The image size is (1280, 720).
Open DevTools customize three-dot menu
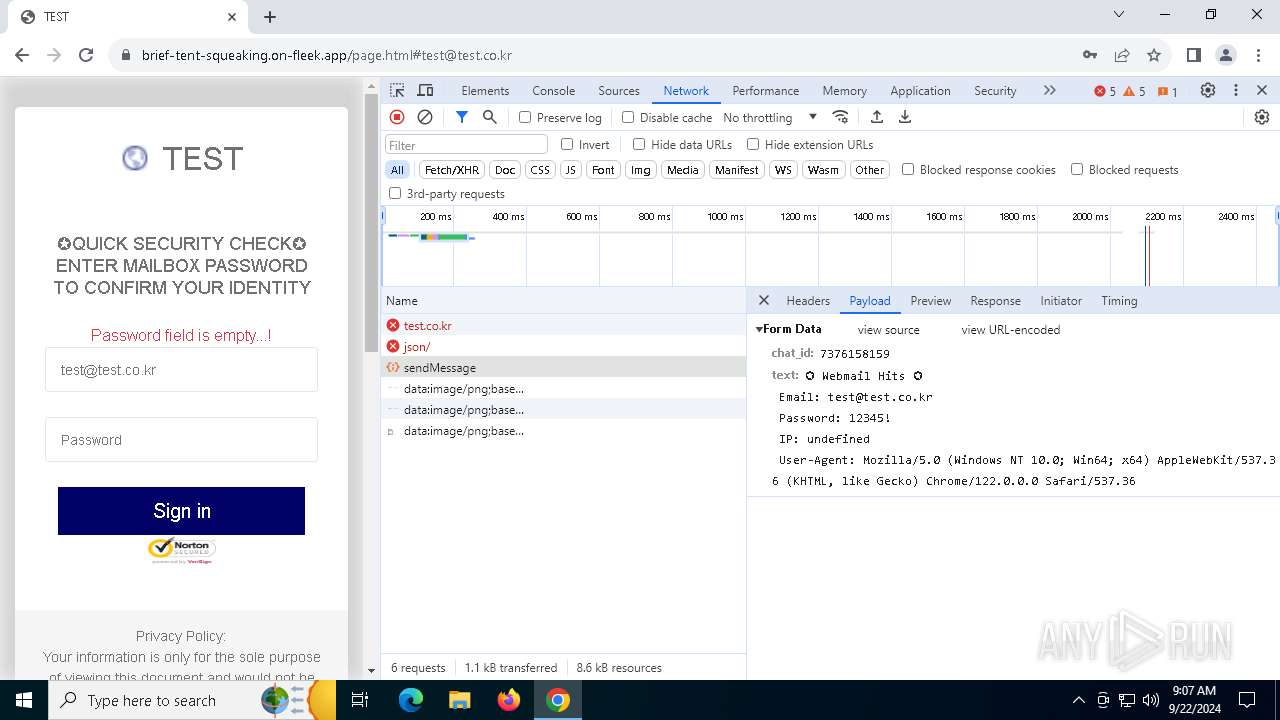tap(1236, 90)
